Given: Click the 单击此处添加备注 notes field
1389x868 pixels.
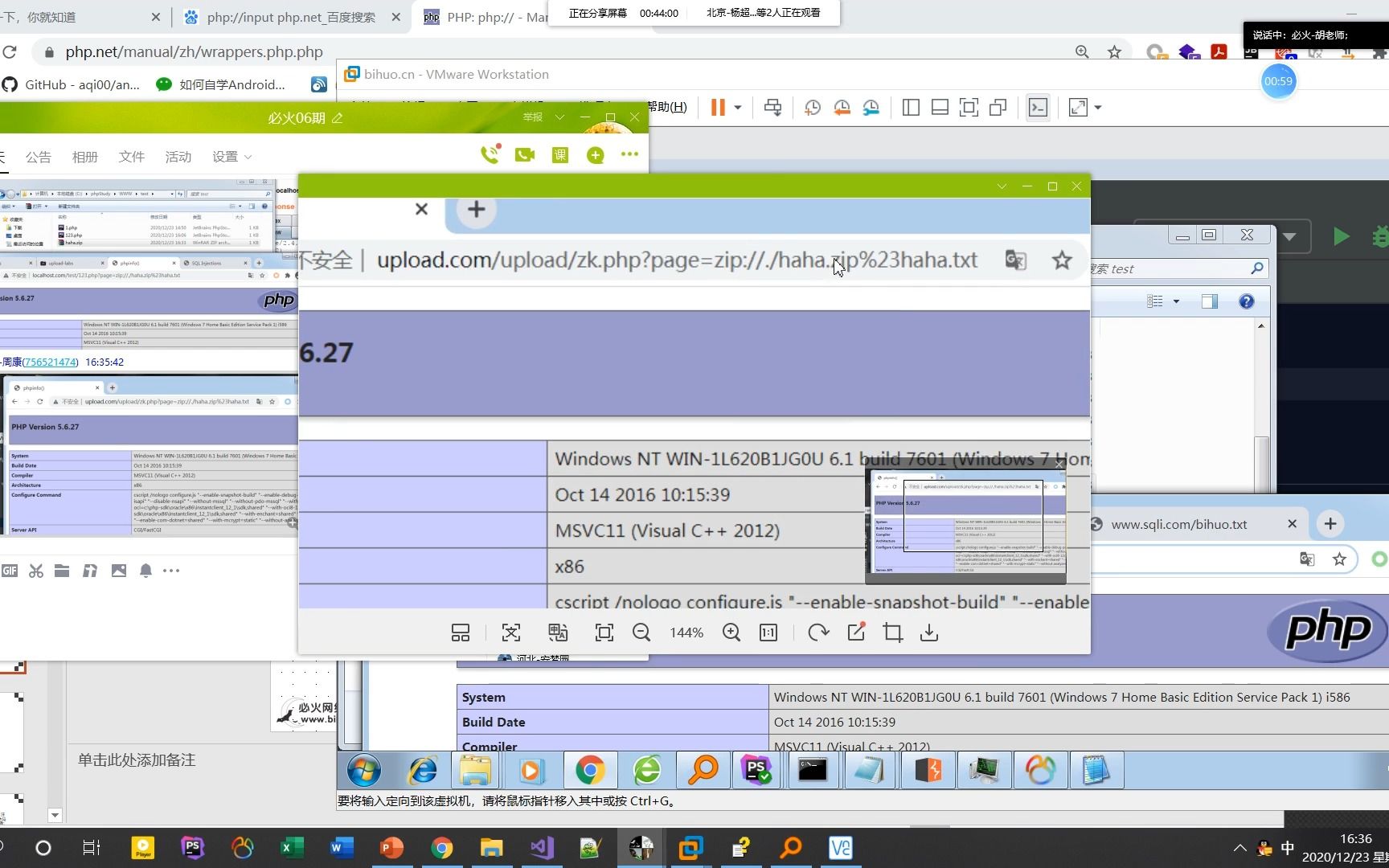Looking at the screenshot, I should coord(137,759).
